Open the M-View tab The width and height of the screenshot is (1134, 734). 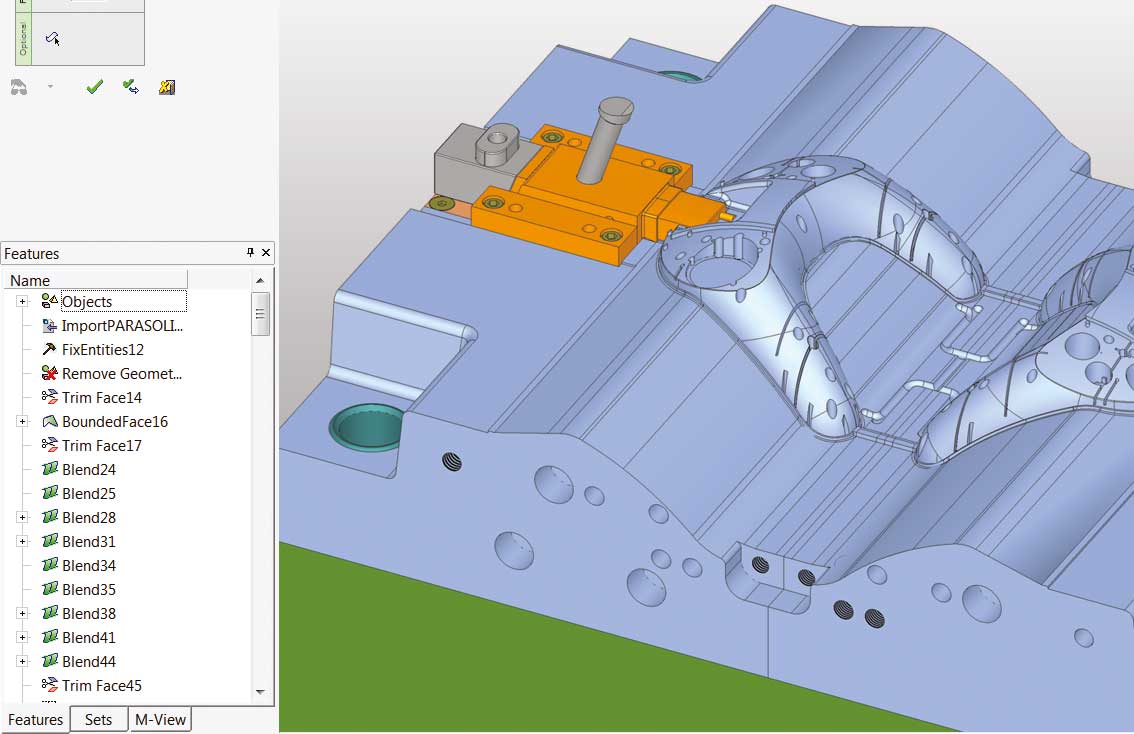pyautogui.click(x=160, y=719)
